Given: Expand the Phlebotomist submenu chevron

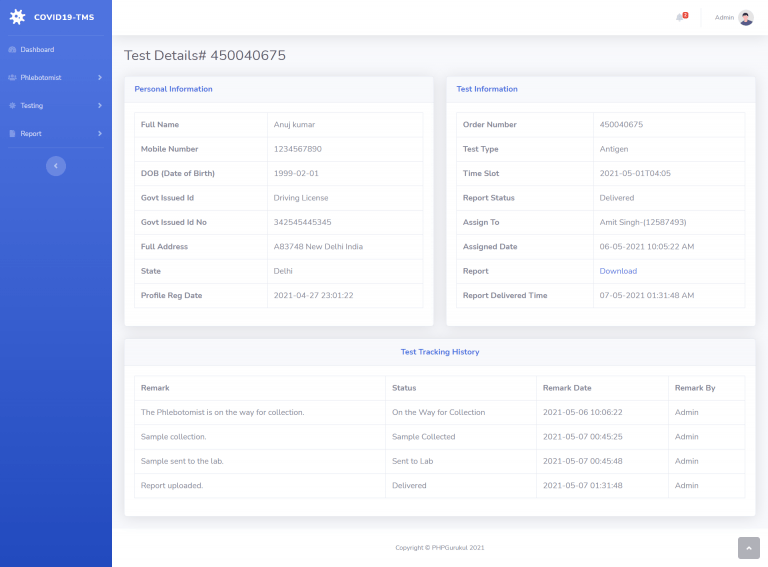Looking at the screenshot, I should tap(99, 77).
